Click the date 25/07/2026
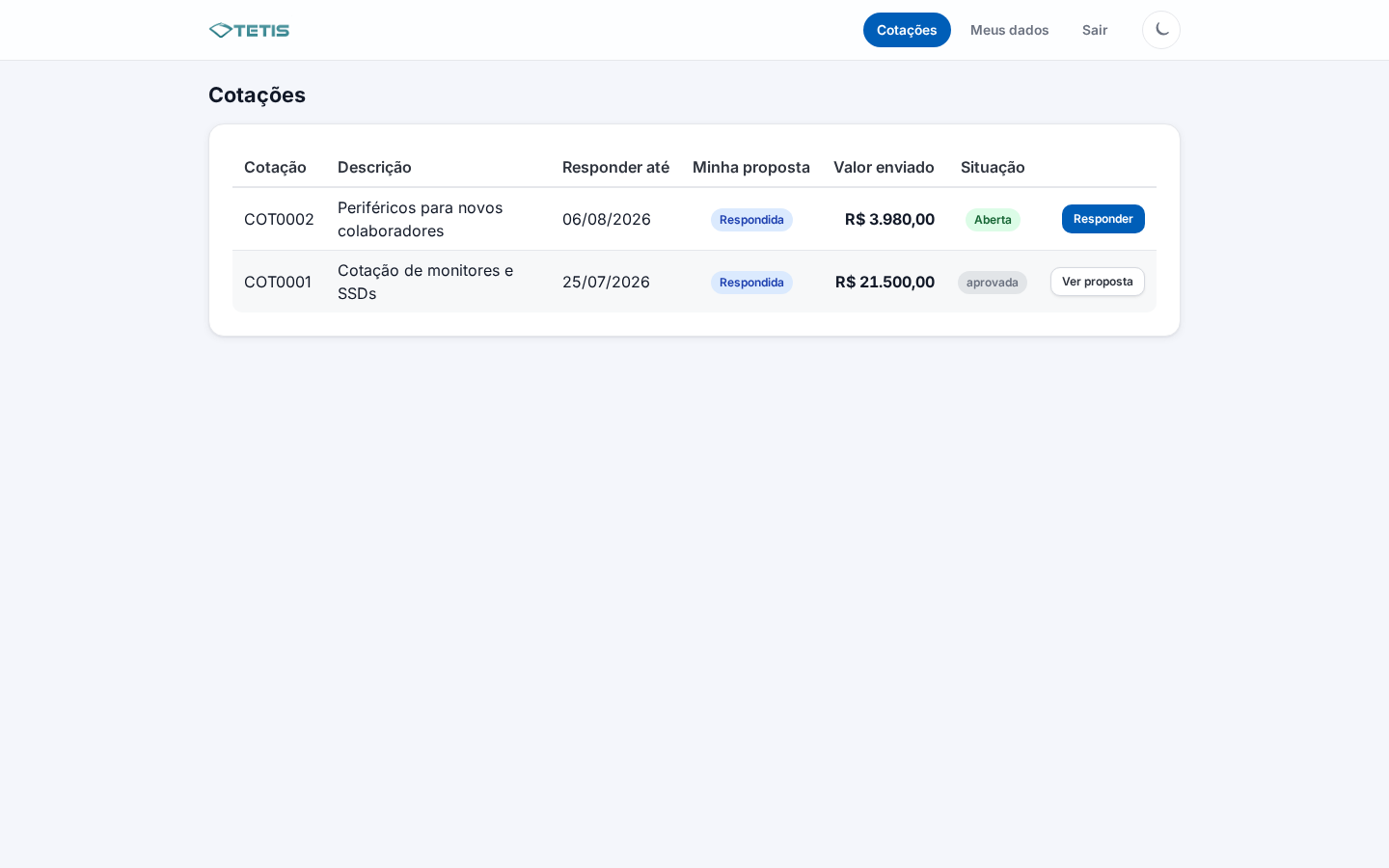Screen dimensions: 1389x868 click(606, 282)
